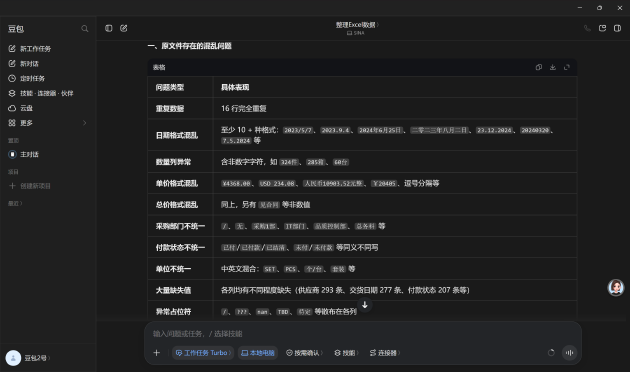The image size is (630, 372).
Task: Click the 2023/5/7 code sample
Action: (298, 130)
